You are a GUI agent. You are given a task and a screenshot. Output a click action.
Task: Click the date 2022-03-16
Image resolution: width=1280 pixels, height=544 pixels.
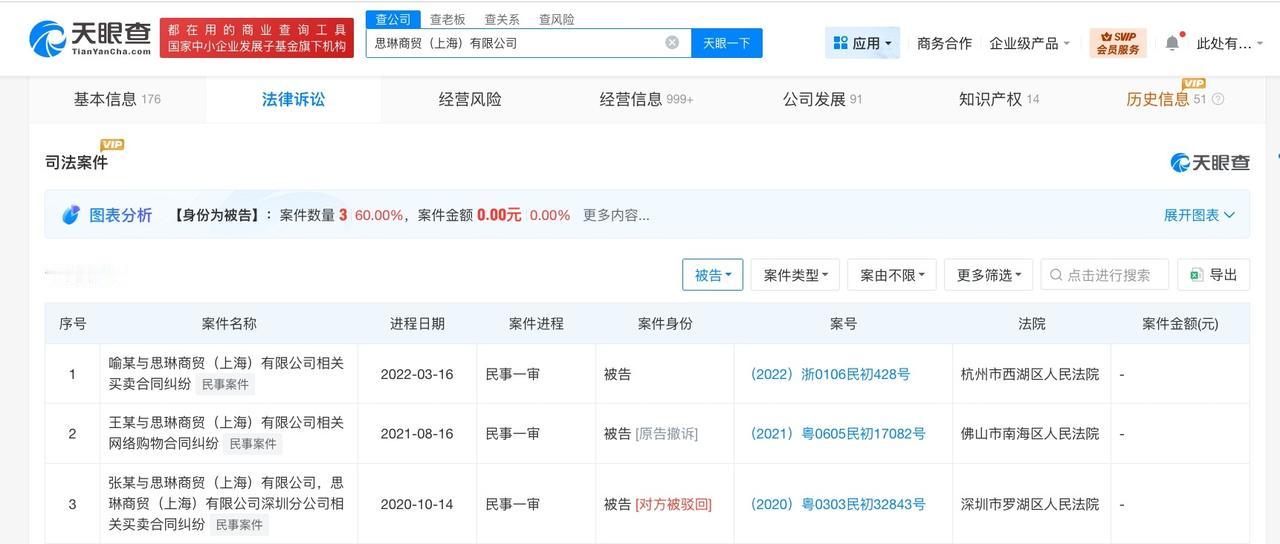pos(417,374)
